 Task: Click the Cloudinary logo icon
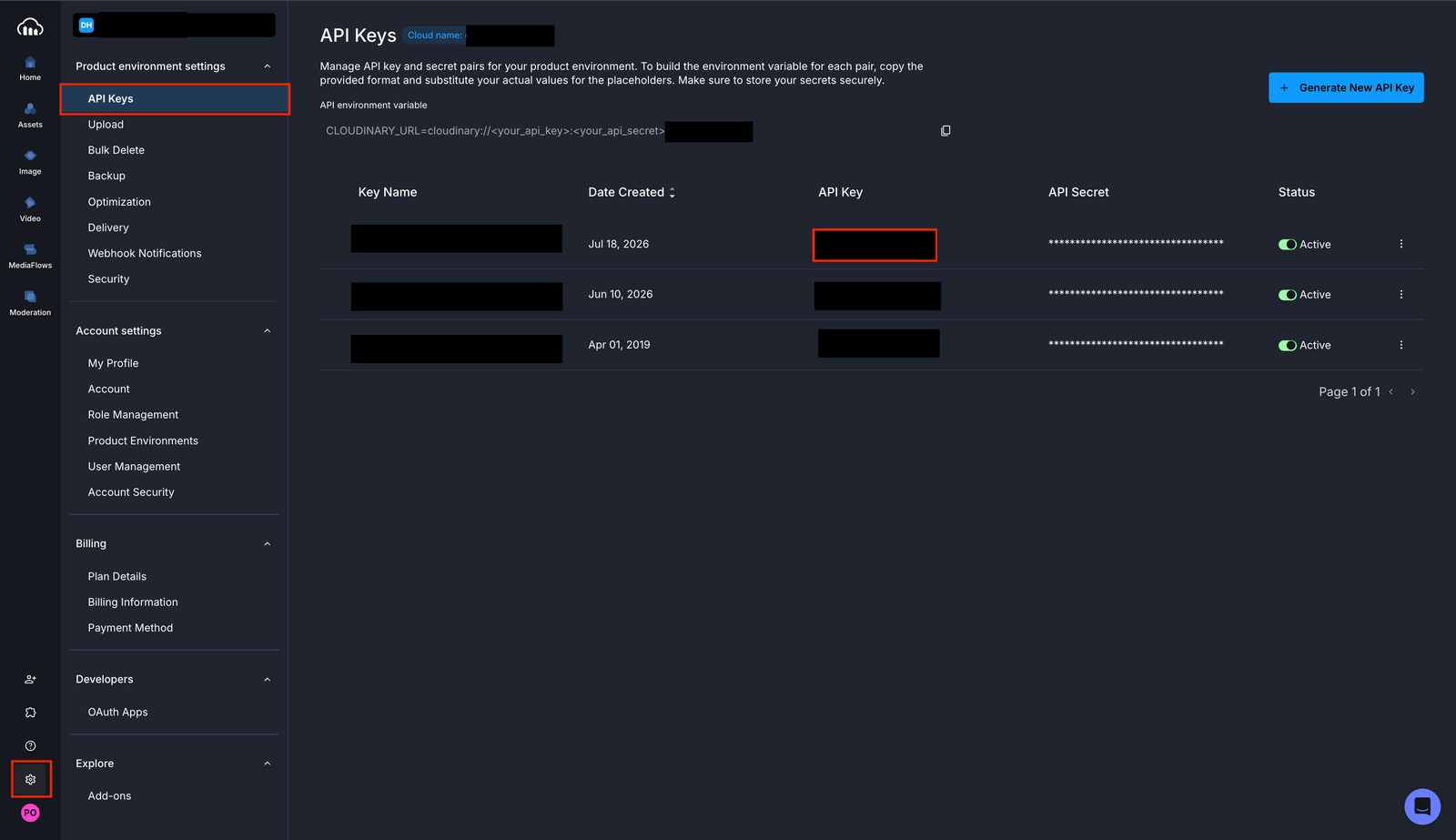[x=30, y=27]
